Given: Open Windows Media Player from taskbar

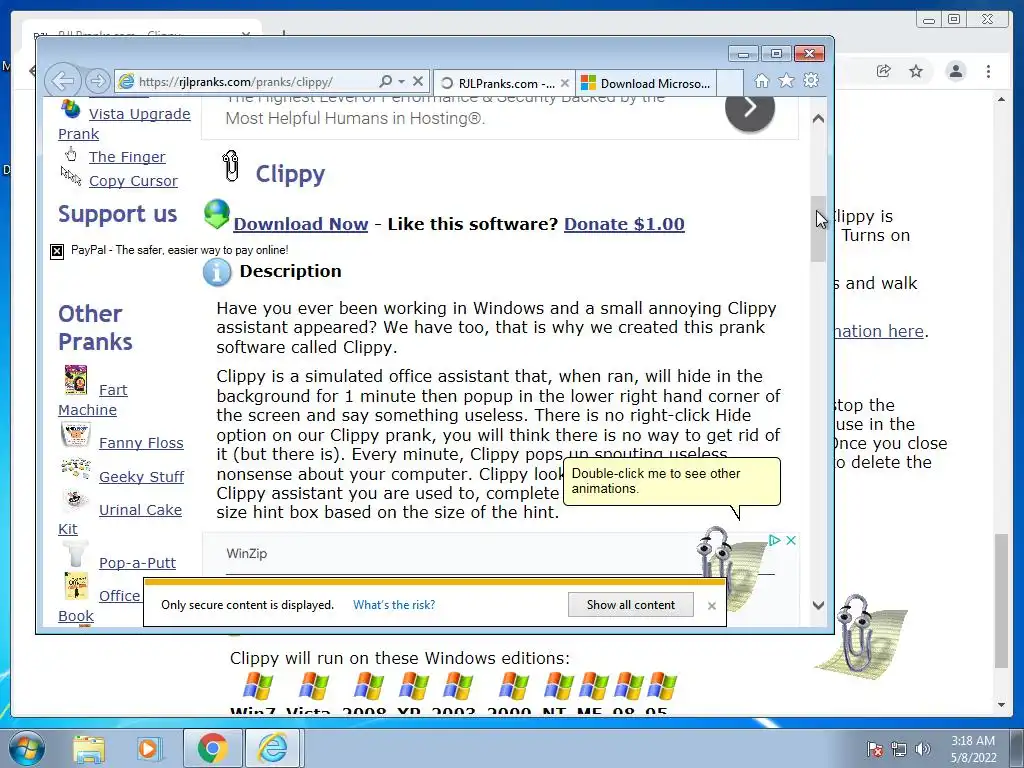Looking at the screenshot, I should point(149,749).
